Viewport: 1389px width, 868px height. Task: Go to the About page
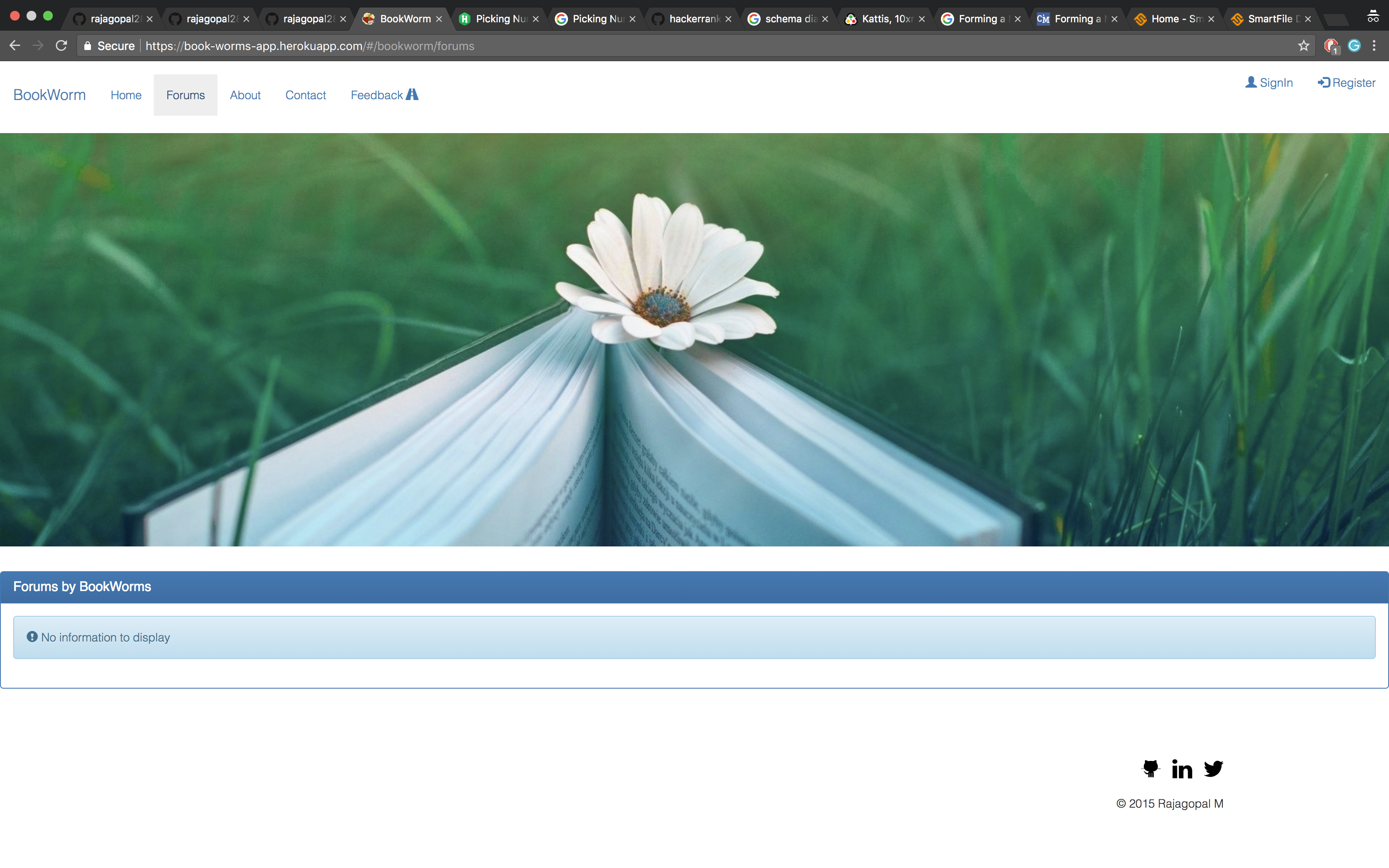245,95
